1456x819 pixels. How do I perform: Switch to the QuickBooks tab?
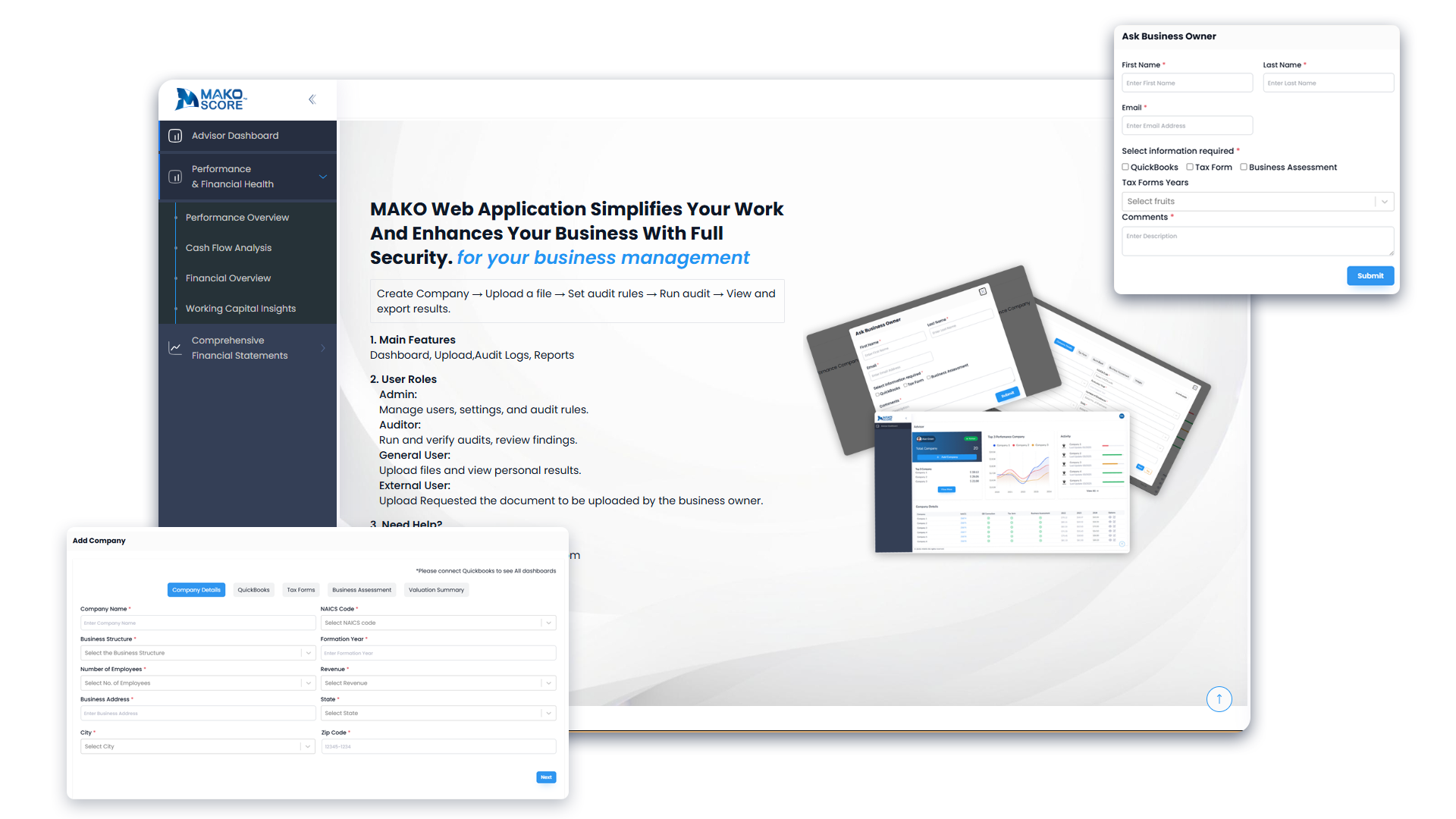253,590
